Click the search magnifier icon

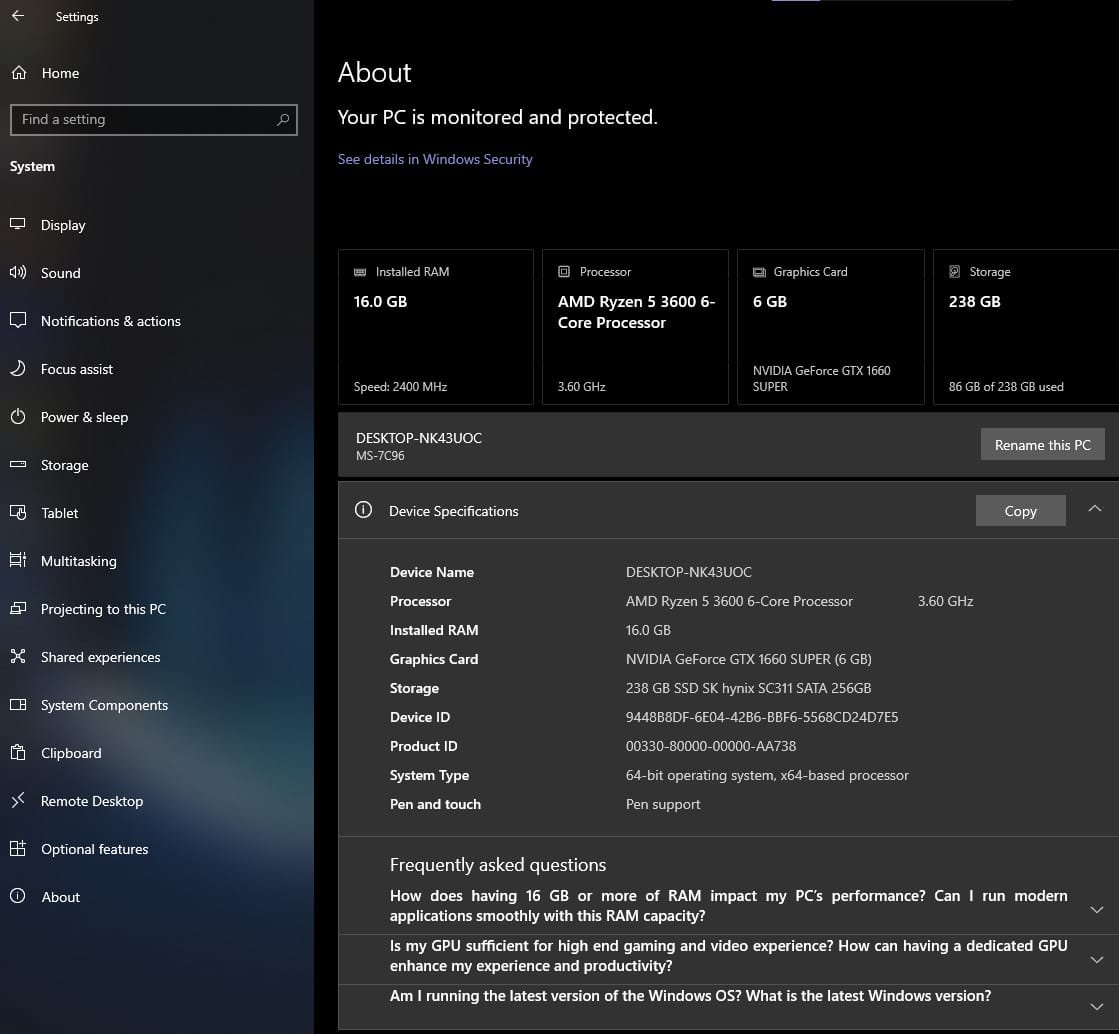[283, 119]
